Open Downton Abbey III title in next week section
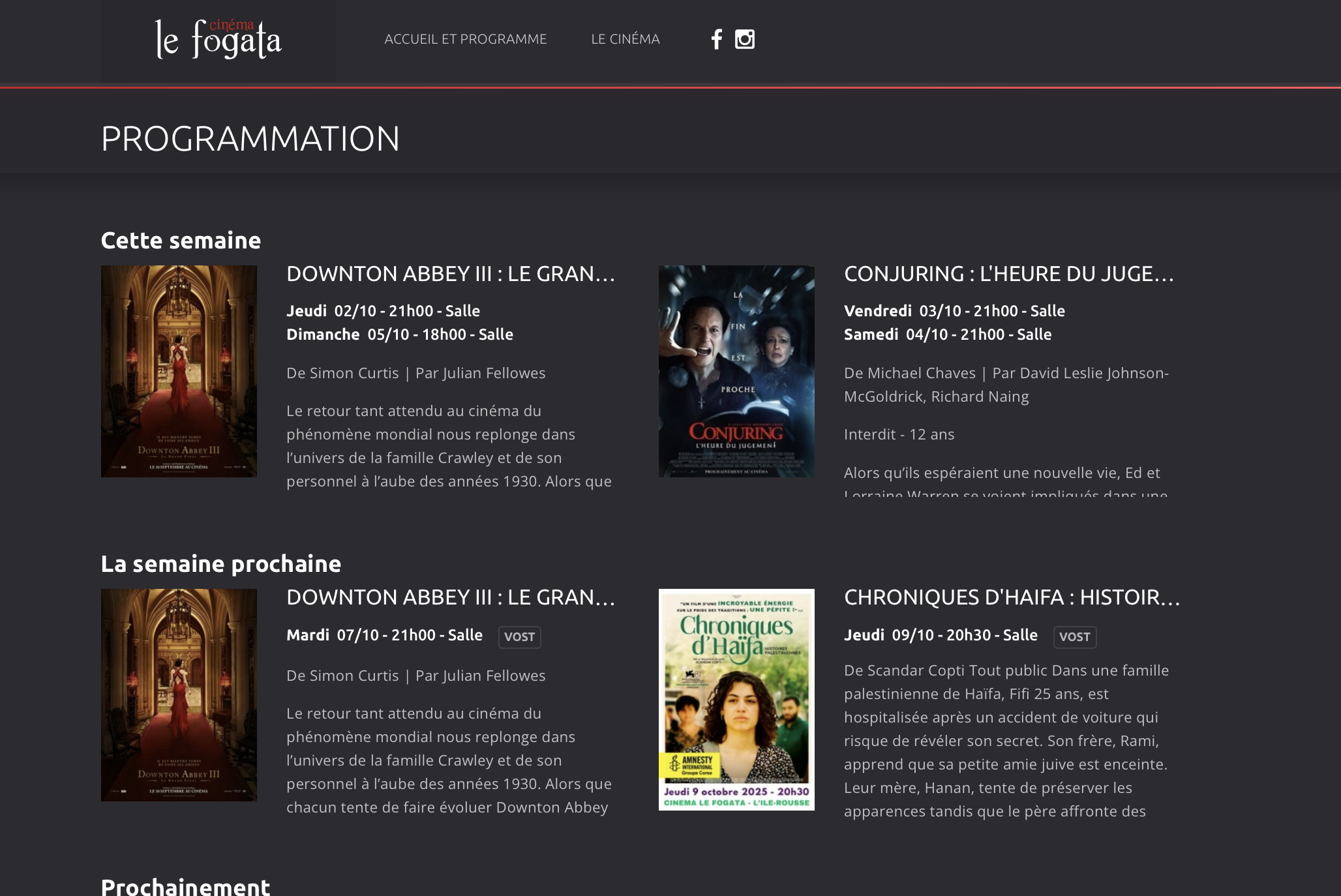 click(x=450, y=597)
